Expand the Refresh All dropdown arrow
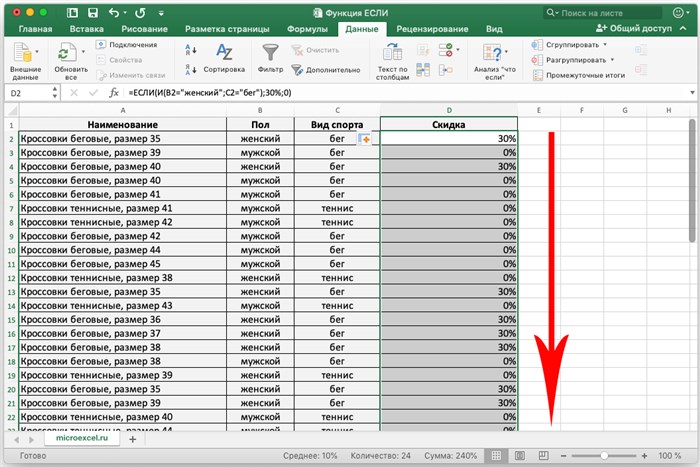The height and width of the screenshot is (467, 700). coord(83,51)
